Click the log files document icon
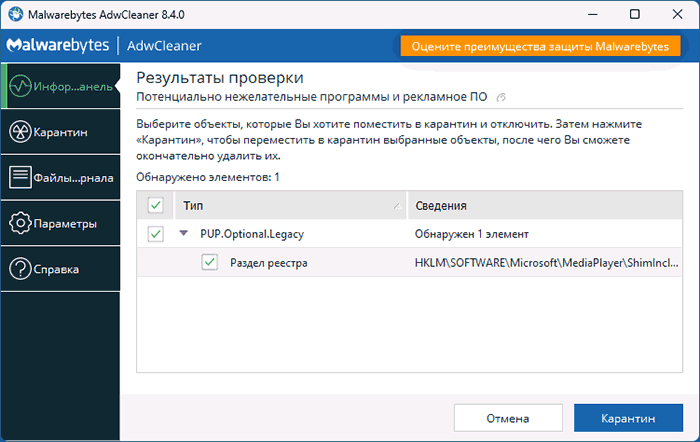Viewport: 700px width, 442px height. 21,177
